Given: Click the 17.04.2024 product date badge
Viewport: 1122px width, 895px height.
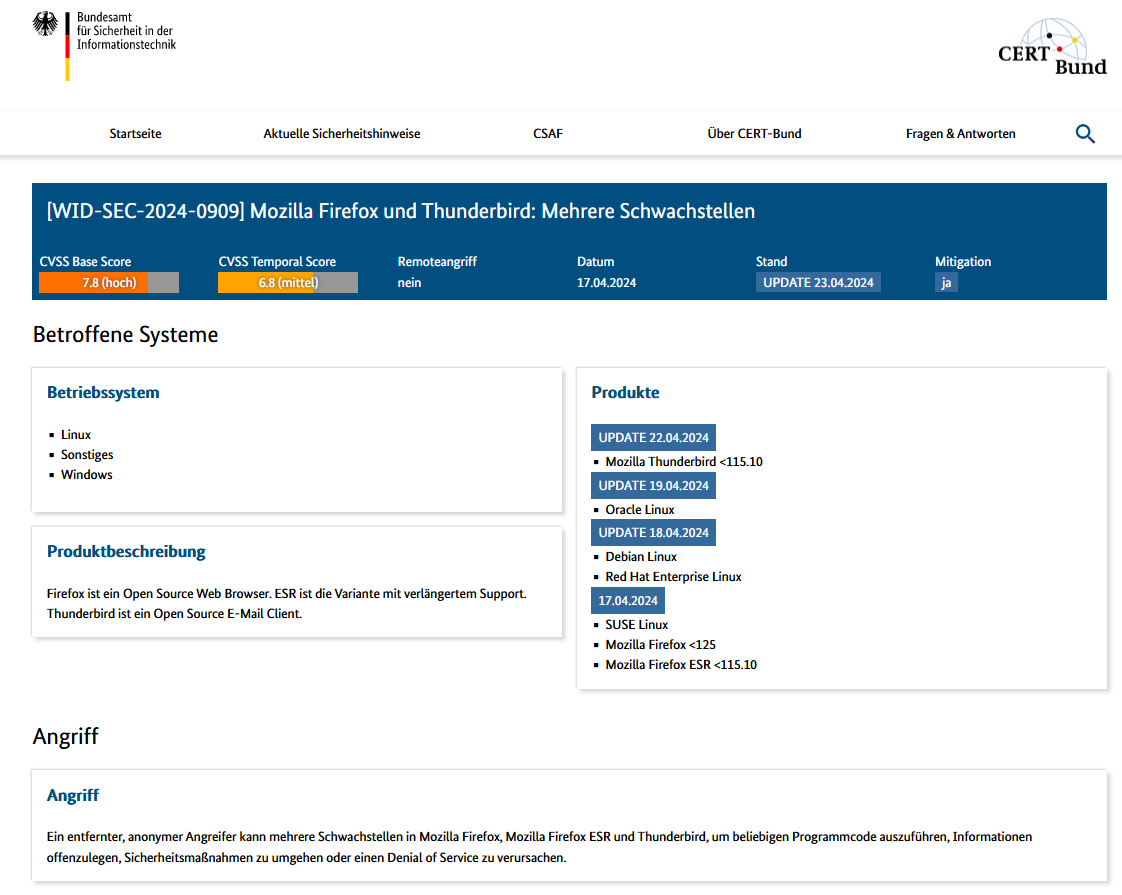Looking at the screenshot, I should pos(628,601).
